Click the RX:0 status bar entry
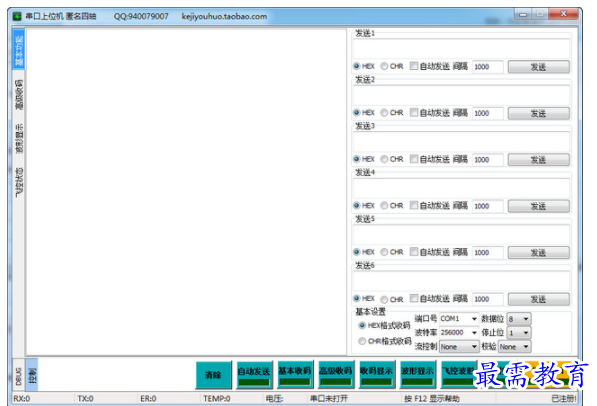 coord(22,398)
